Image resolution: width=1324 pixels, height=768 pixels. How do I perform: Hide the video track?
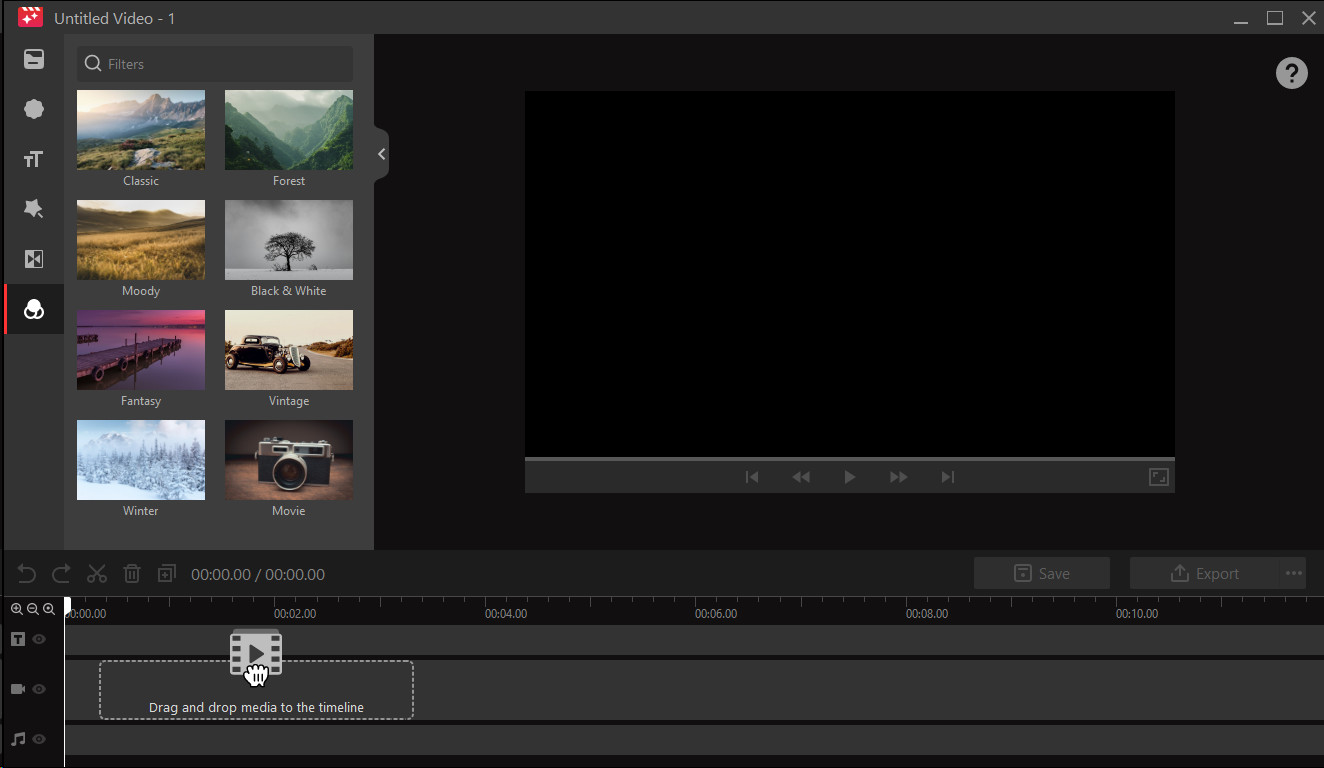[38, 689]
